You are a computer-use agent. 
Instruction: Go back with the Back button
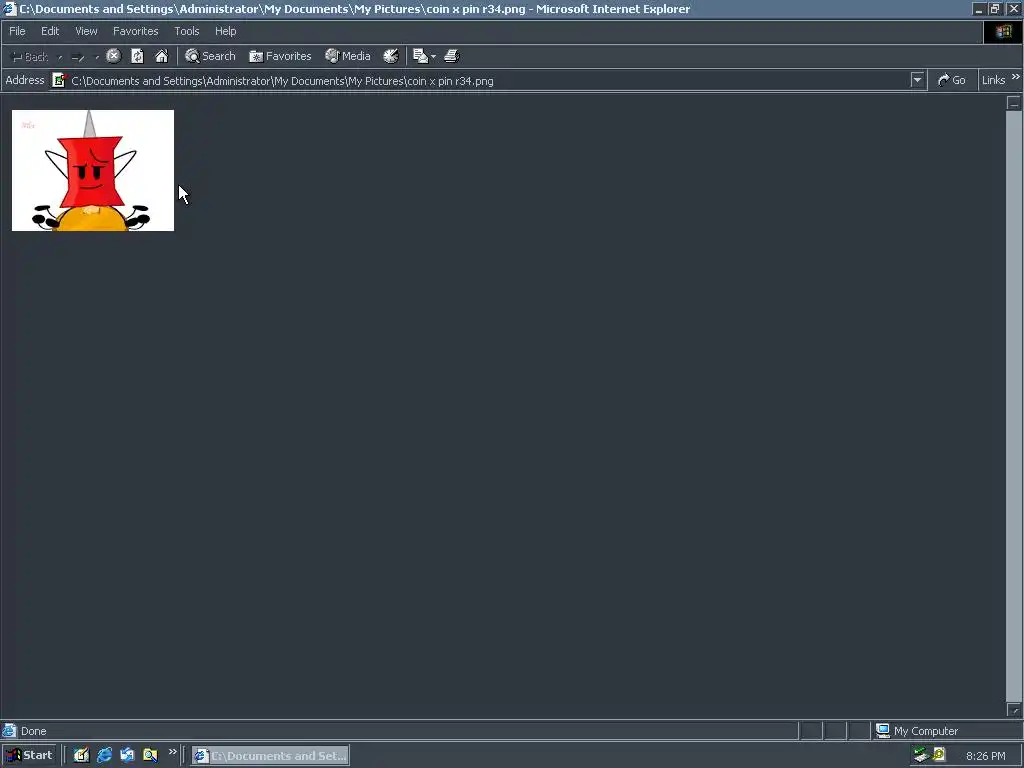pyautogui.click(x=29, y=57)
